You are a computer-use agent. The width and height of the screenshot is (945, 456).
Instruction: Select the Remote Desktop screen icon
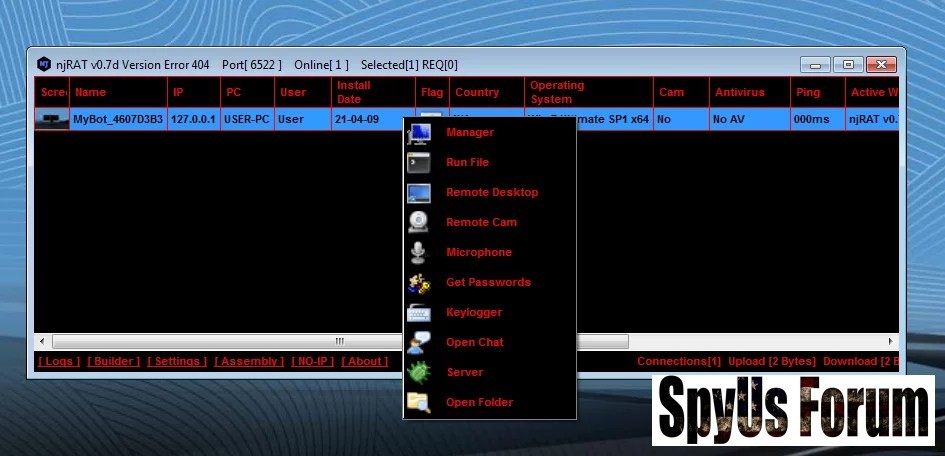(x=418, y=193)
